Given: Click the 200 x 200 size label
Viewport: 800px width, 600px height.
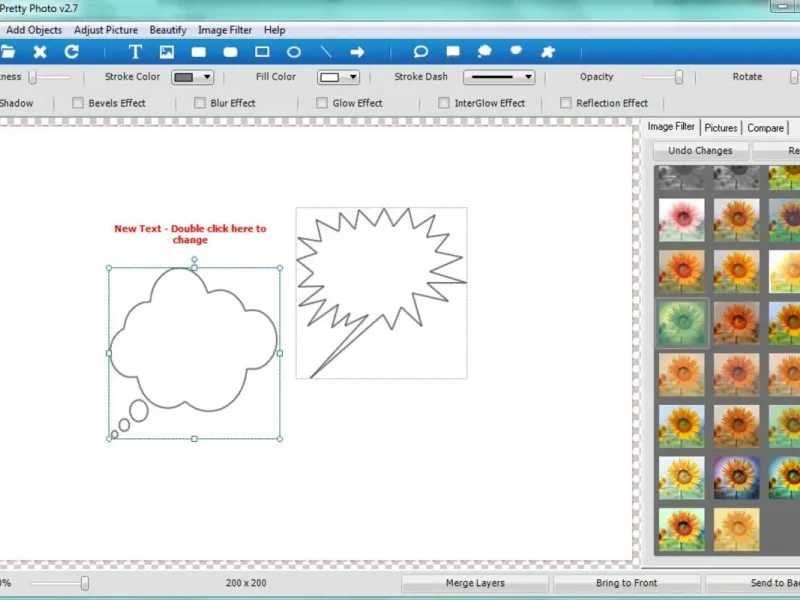Looking at the screenshot, I should (x=246, y=583).
